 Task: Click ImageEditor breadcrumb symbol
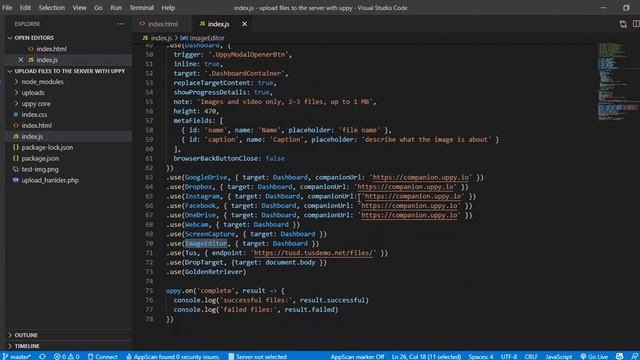[x=202, y=38]
